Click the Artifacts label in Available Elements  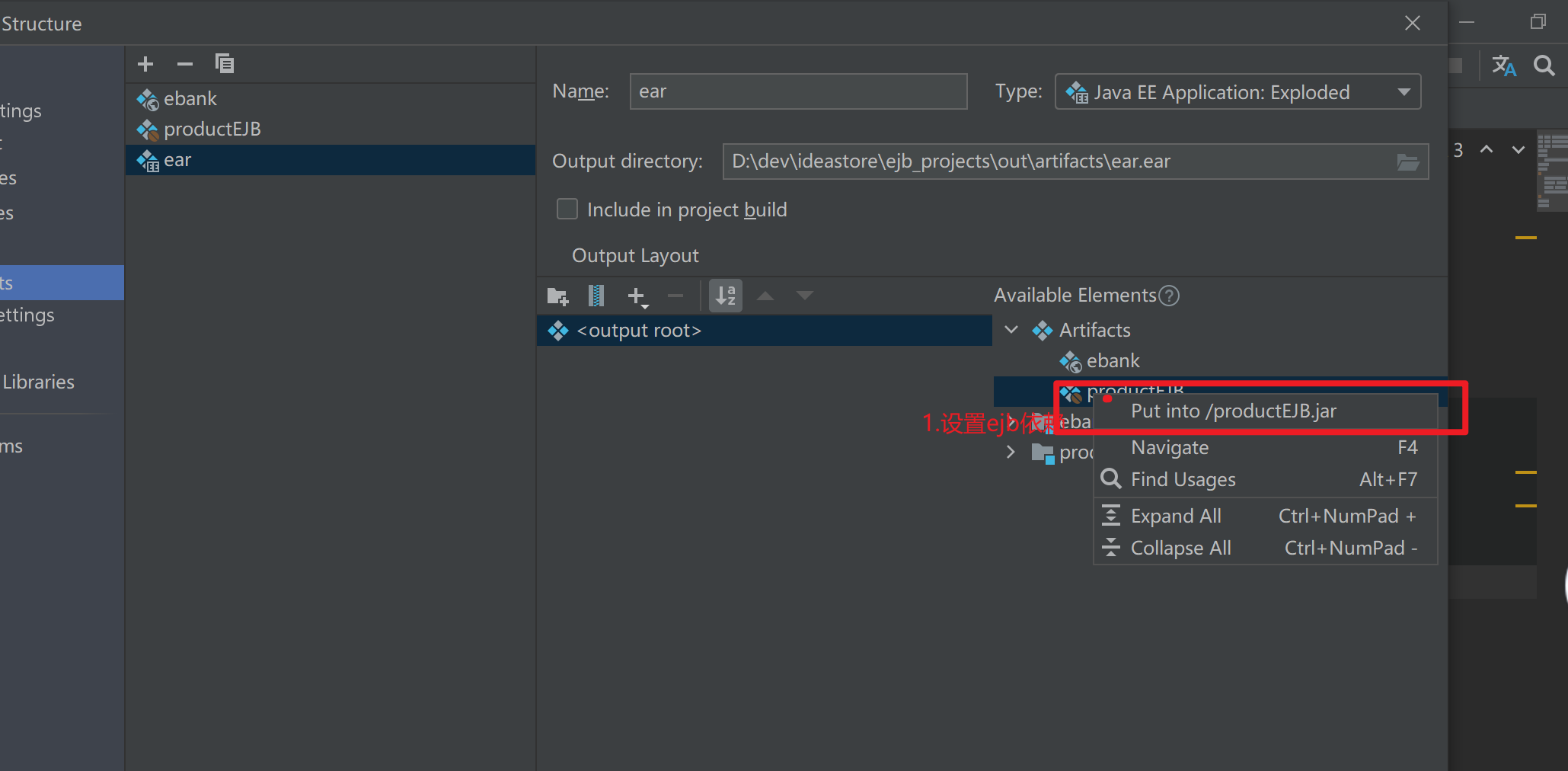click(x=1095, y=331)
